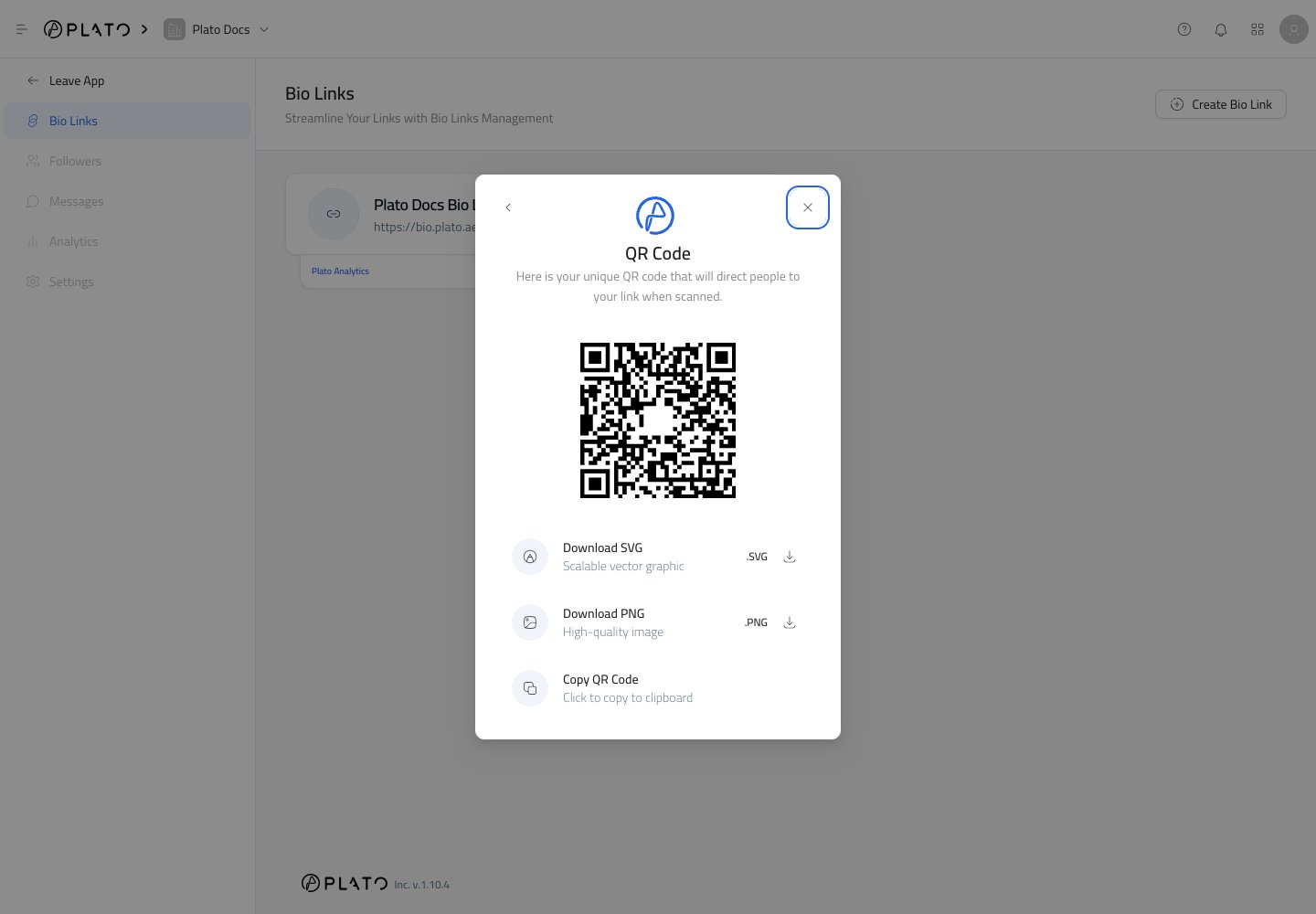Click the .SVG format label
The width and height of the screenshot is (1316, 914).
point(757,557)
